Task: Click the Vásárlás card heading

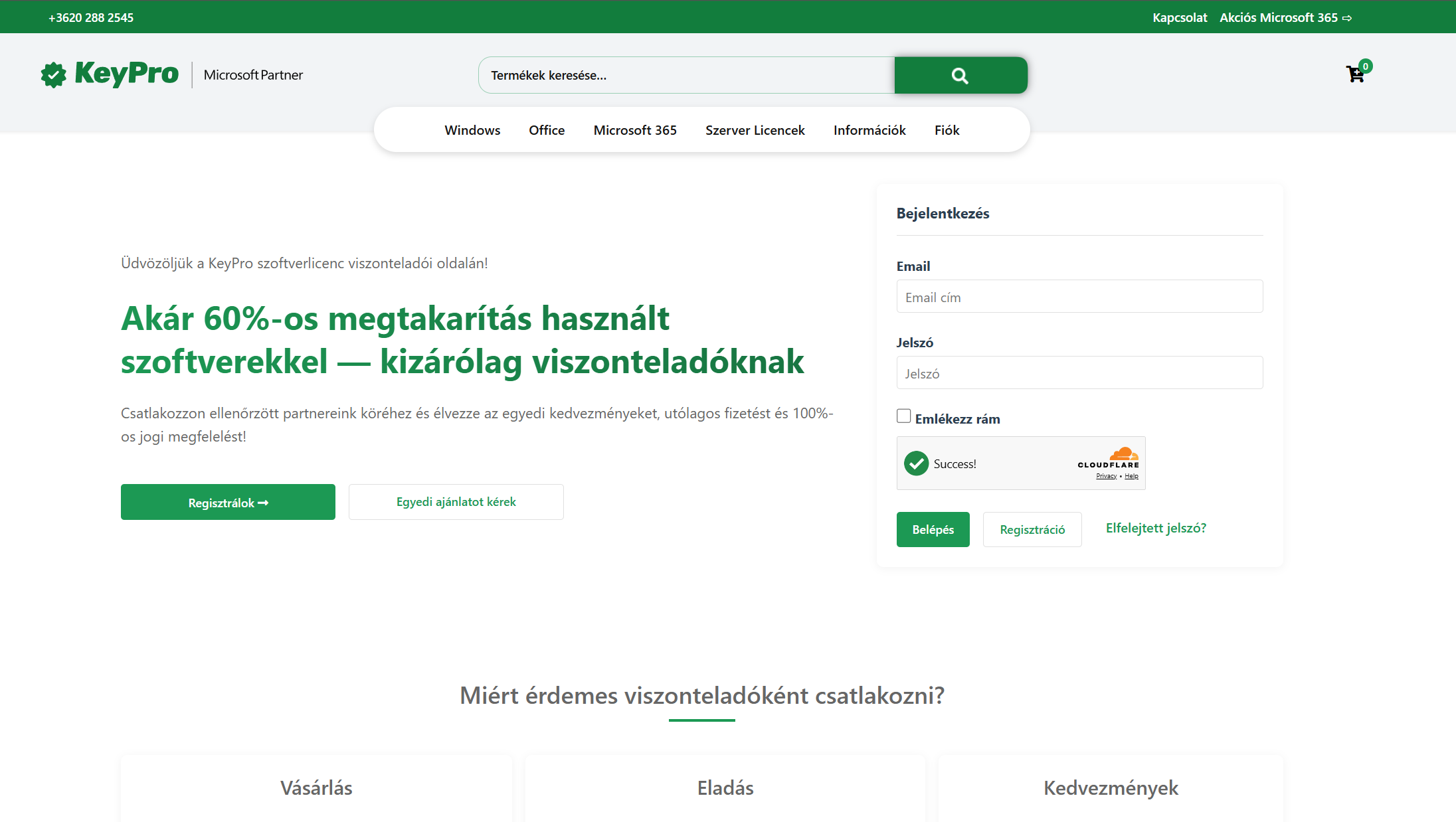Action: [316, 788]
